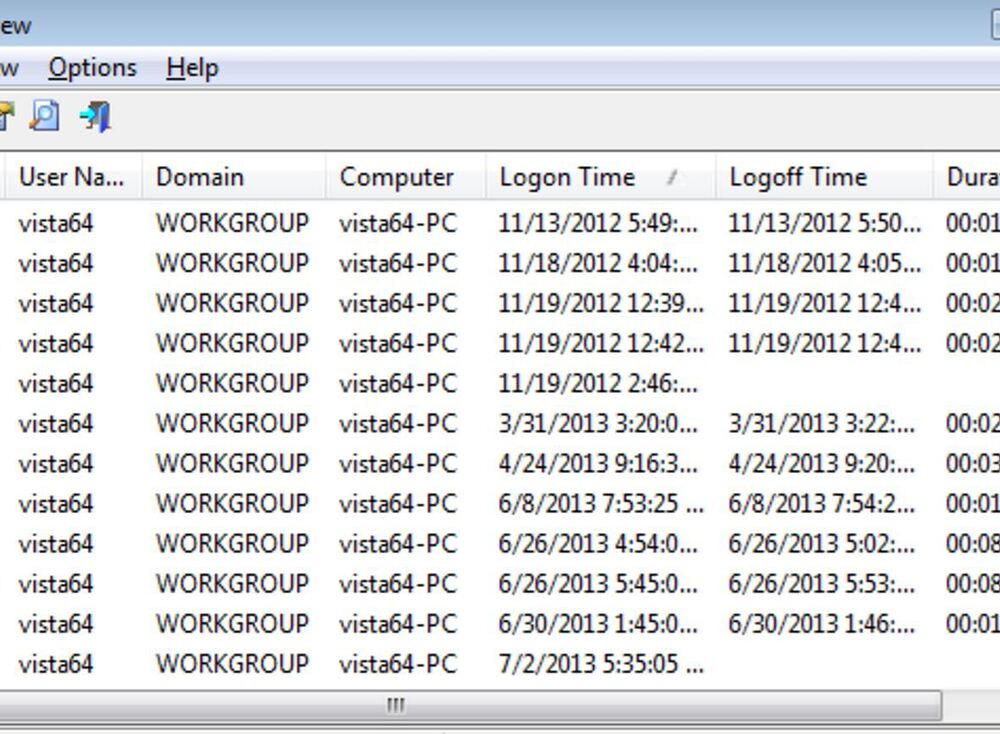1000x734 pixels.
Task: Open the Options menu
Action: 92,68
